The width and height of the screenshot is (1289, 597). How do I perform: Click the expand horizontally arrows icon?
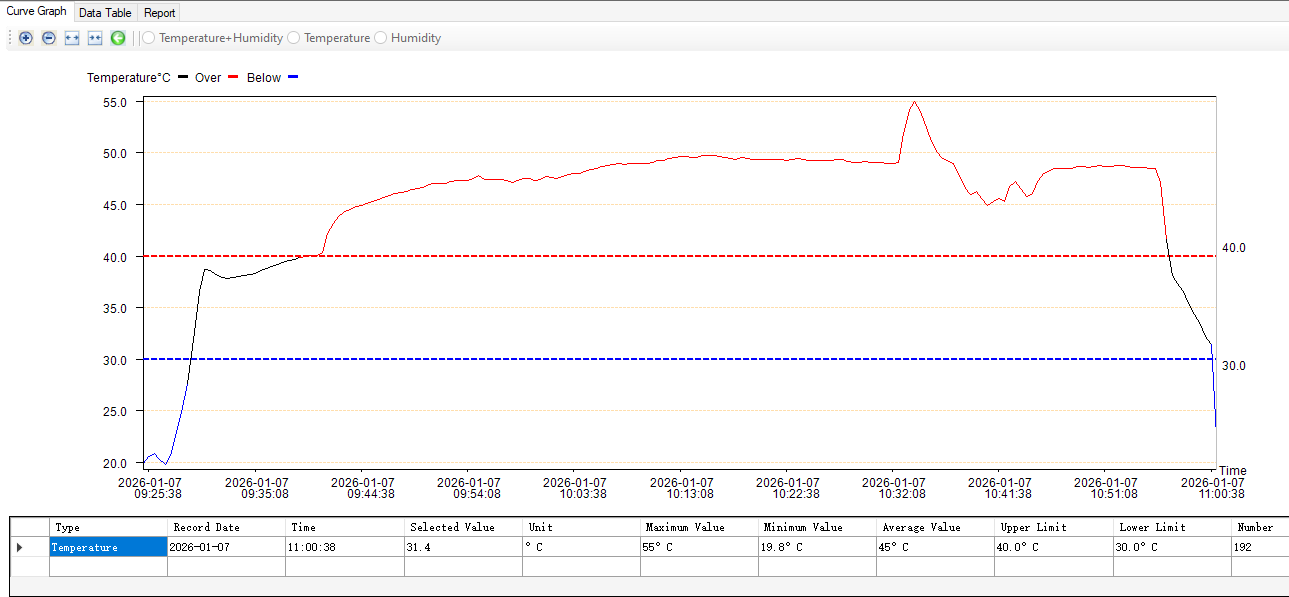(72, 38)
